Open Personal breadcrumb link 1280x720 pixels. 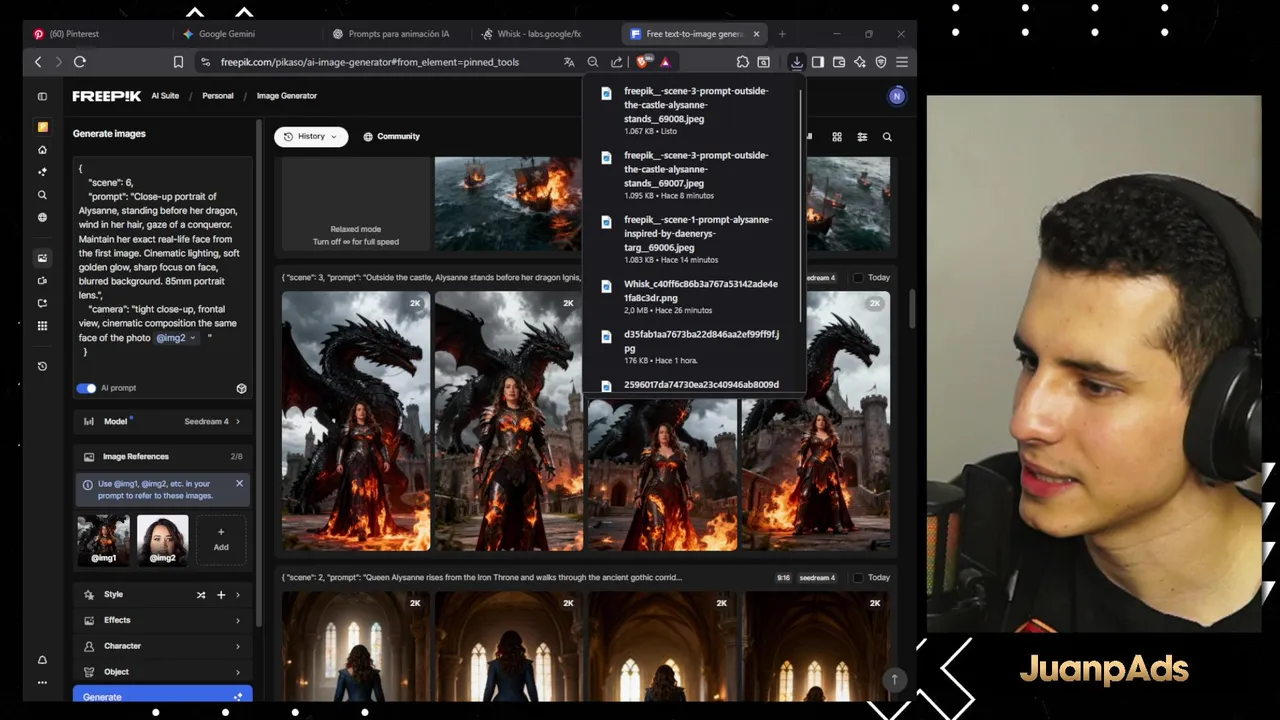[218, 96]
